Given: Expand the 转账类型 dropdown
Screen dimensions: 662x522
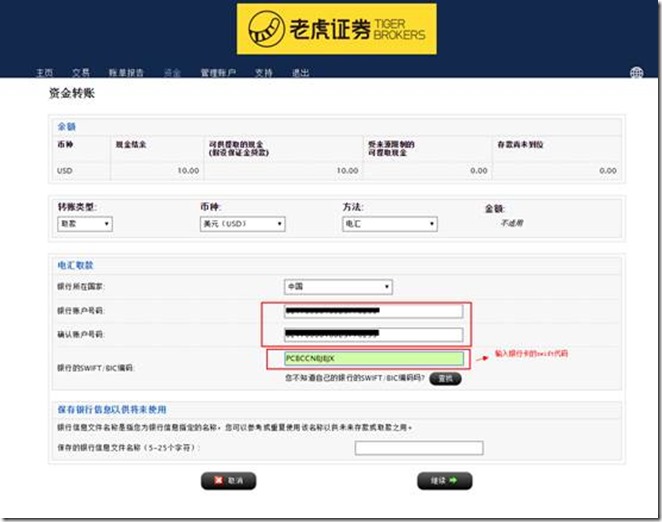Looking at the screenshot, I should (x=84, y=224).
